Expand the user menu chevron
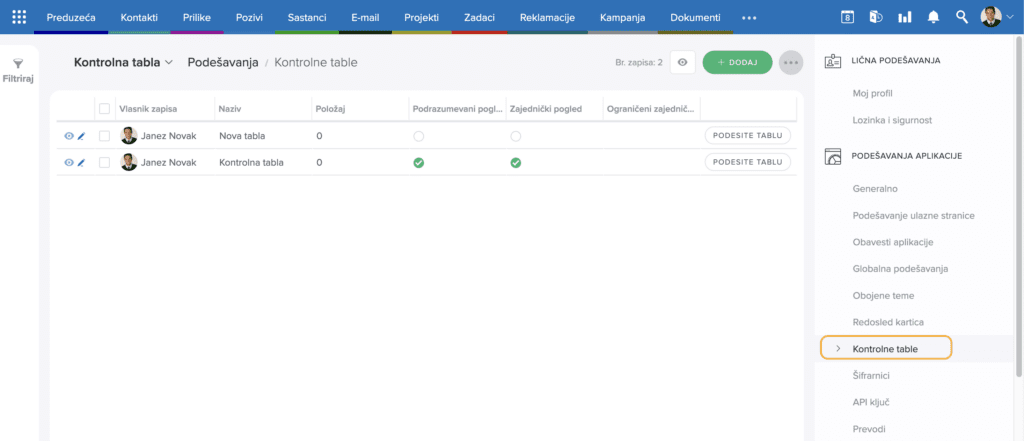Image resolution: width=1024 pixels, height=441 pixels. click(1010, 18)
